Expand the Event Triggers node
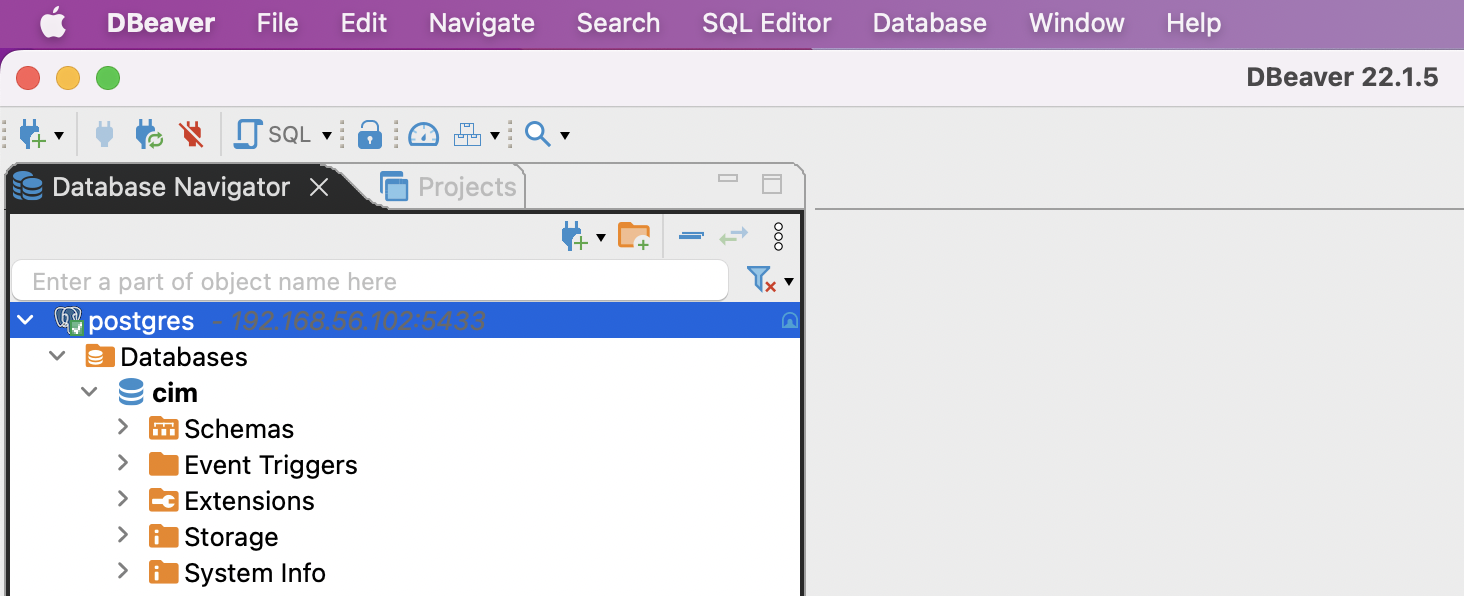This screenshot has width=1464, height=596. coord(123,464)
